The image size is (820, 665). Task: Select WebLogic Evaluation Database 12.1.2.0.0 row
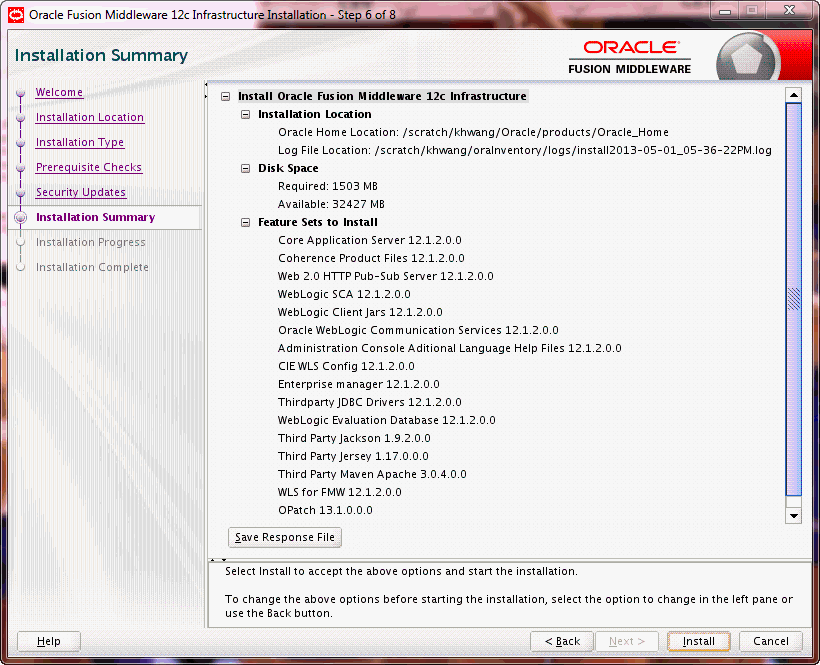point(386,420)
